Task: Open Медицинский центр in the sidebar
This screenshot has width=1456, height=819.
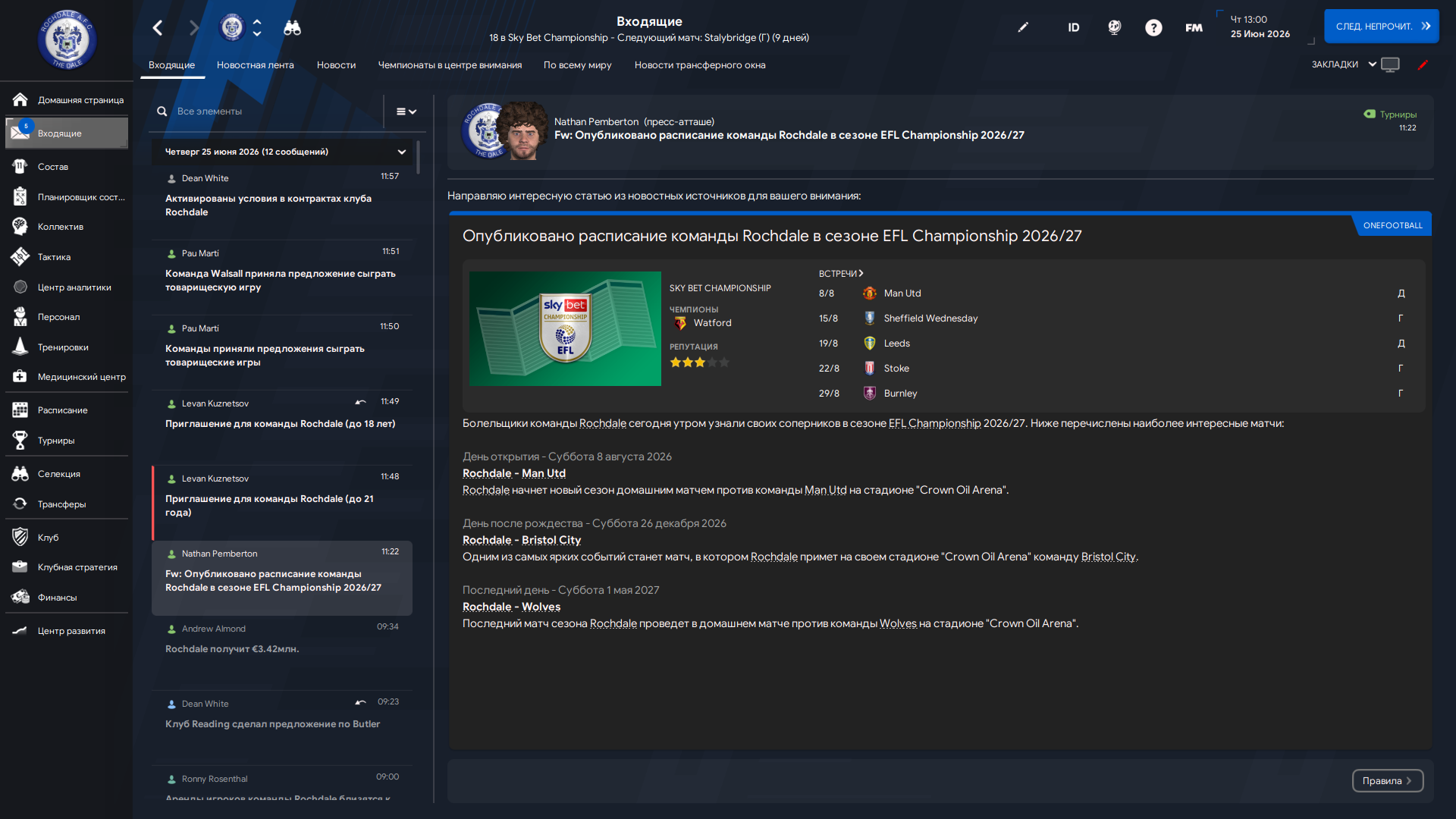Action: tap(81, 377)
